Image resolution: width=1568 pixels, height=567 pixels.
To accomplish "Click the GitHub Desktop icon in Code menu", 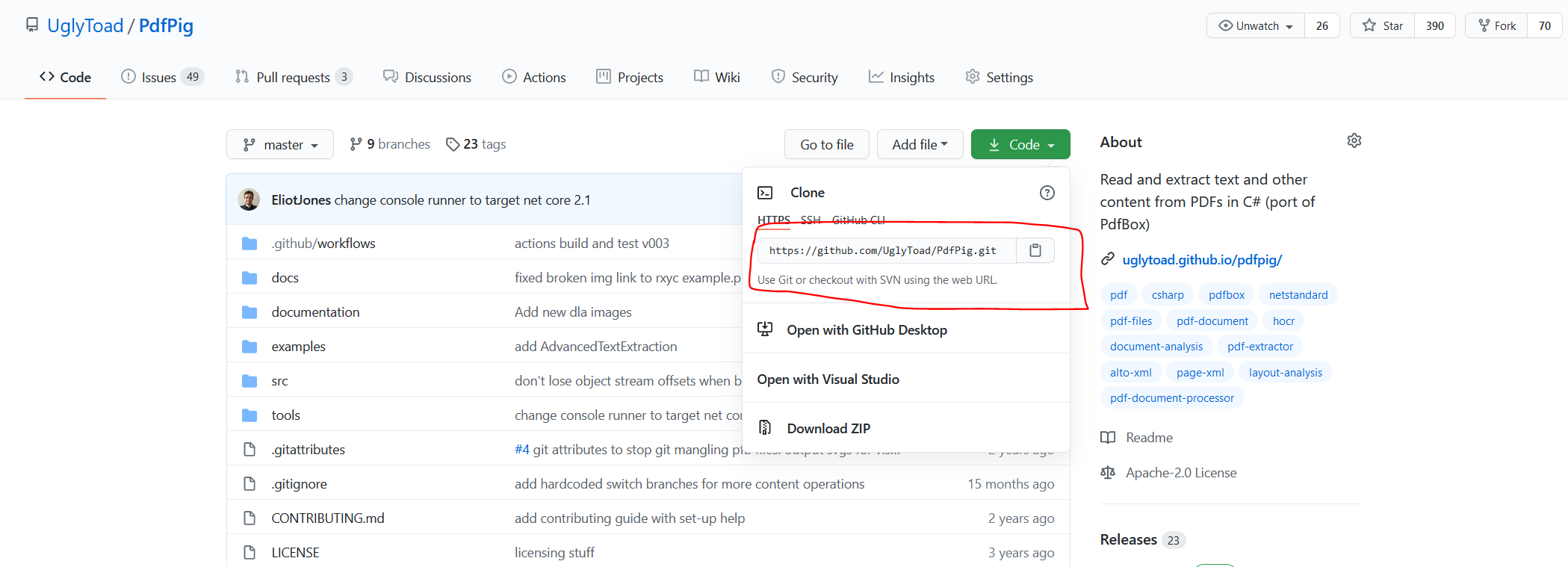I will tap(765, 329).
